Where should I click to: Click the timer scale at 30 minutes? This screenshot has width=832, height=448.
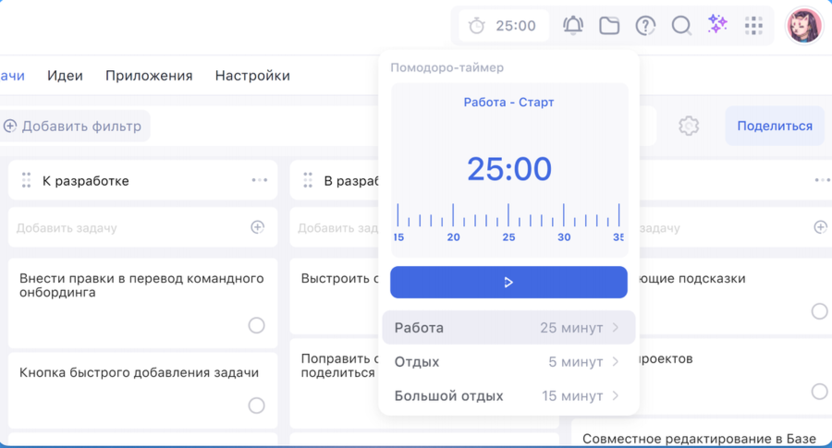pyautogui.click(x=564, y=237)
